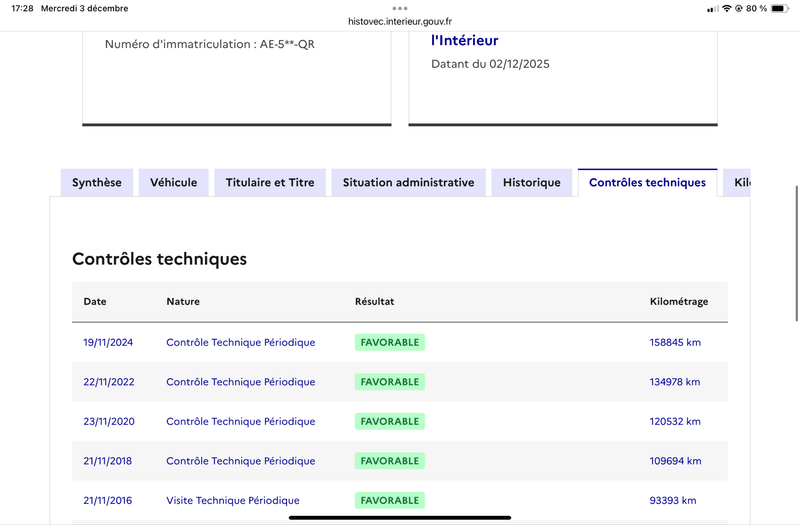The height and width of the screenshot is (525, 800).
Task: Tap the home indicator bar at bottom
Action: 400,518
